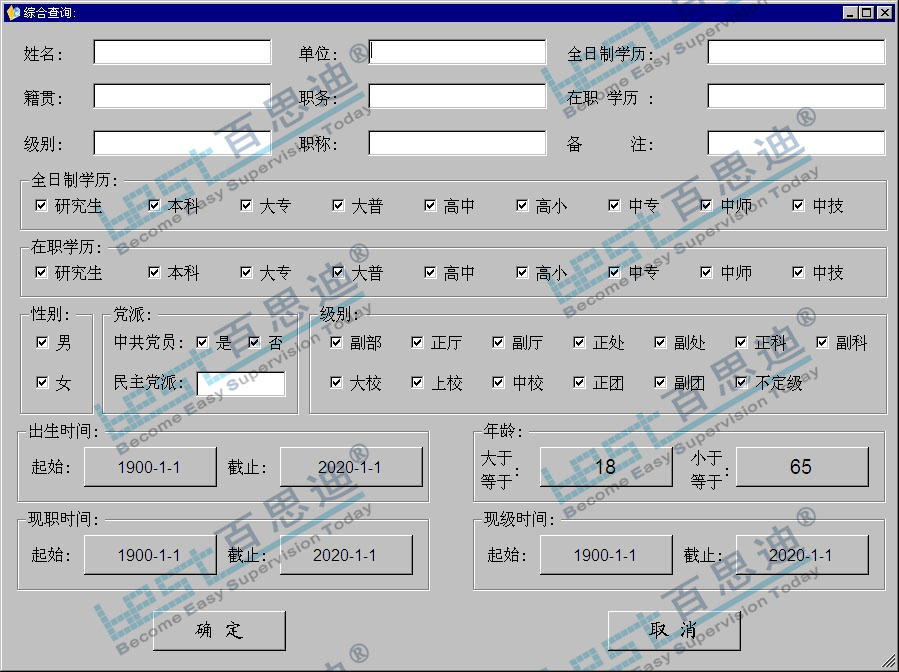Click the 综合查询 title bar icon
The image size is (899, 672).
pos(13,12)
